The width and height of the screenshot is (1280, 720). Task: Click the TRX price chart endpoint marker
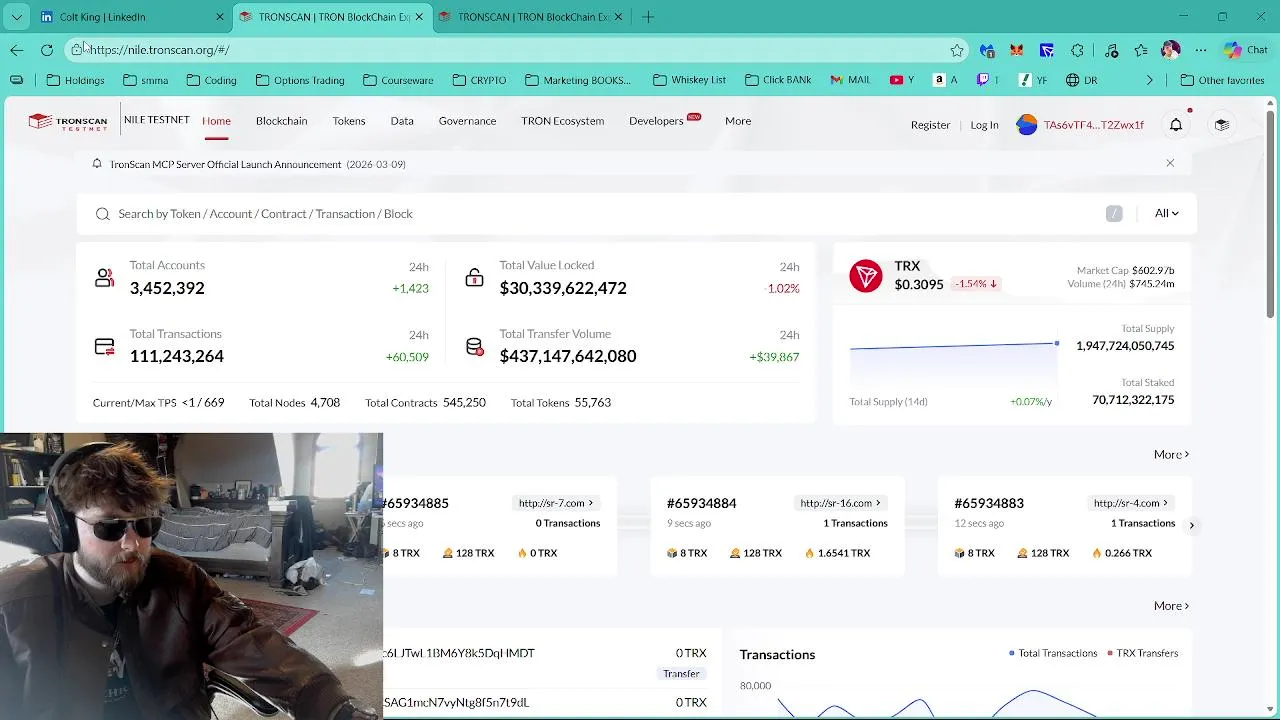coord(1056,344)
